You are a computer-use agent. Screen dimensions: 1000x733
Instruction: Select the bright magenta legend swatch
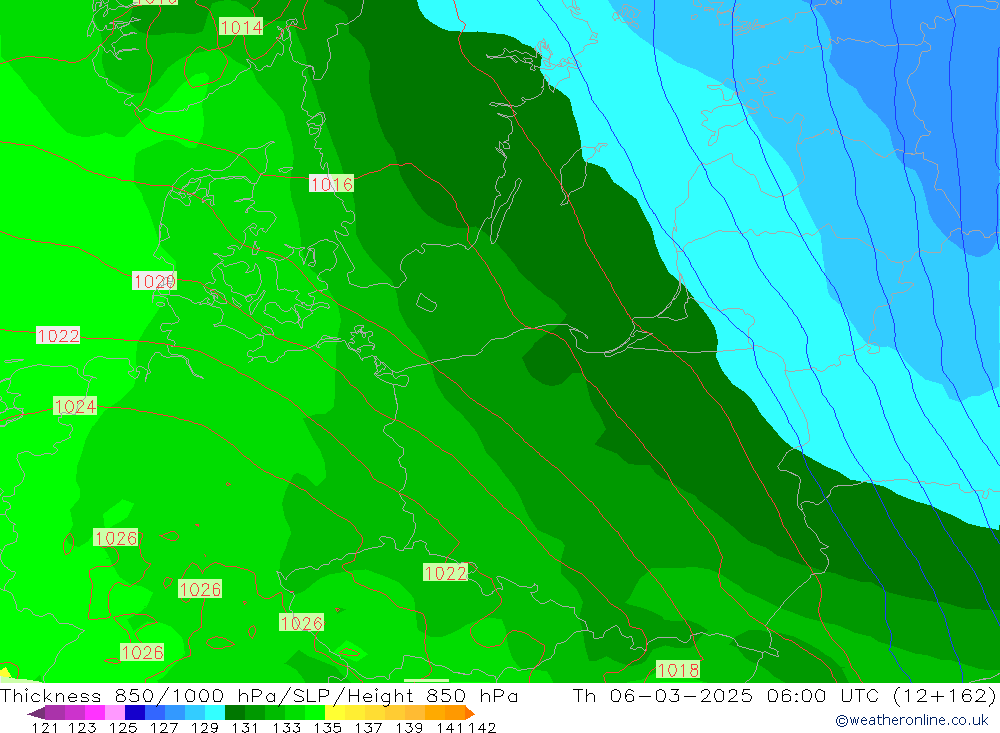(94, 713)
